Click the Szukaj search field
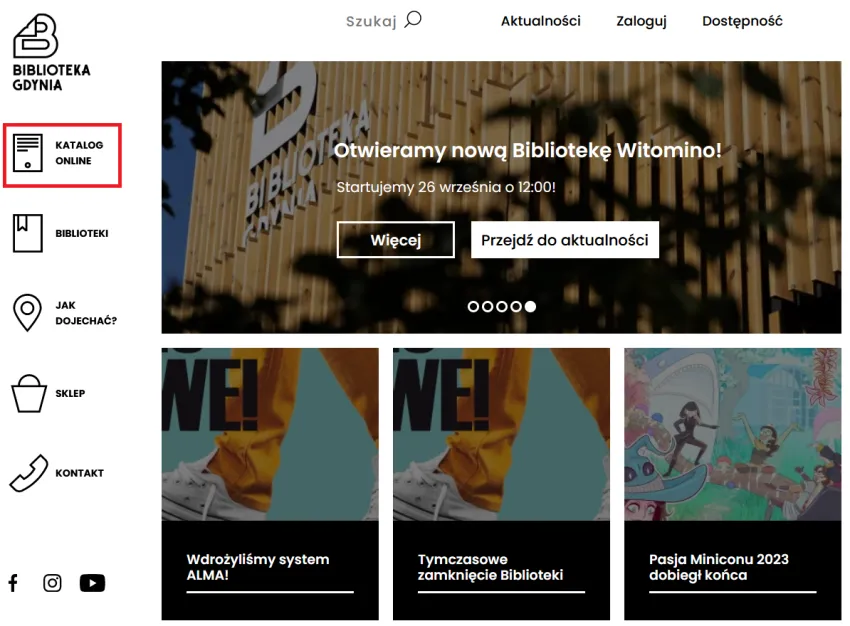The image size is (850, 626). point(371,21)
